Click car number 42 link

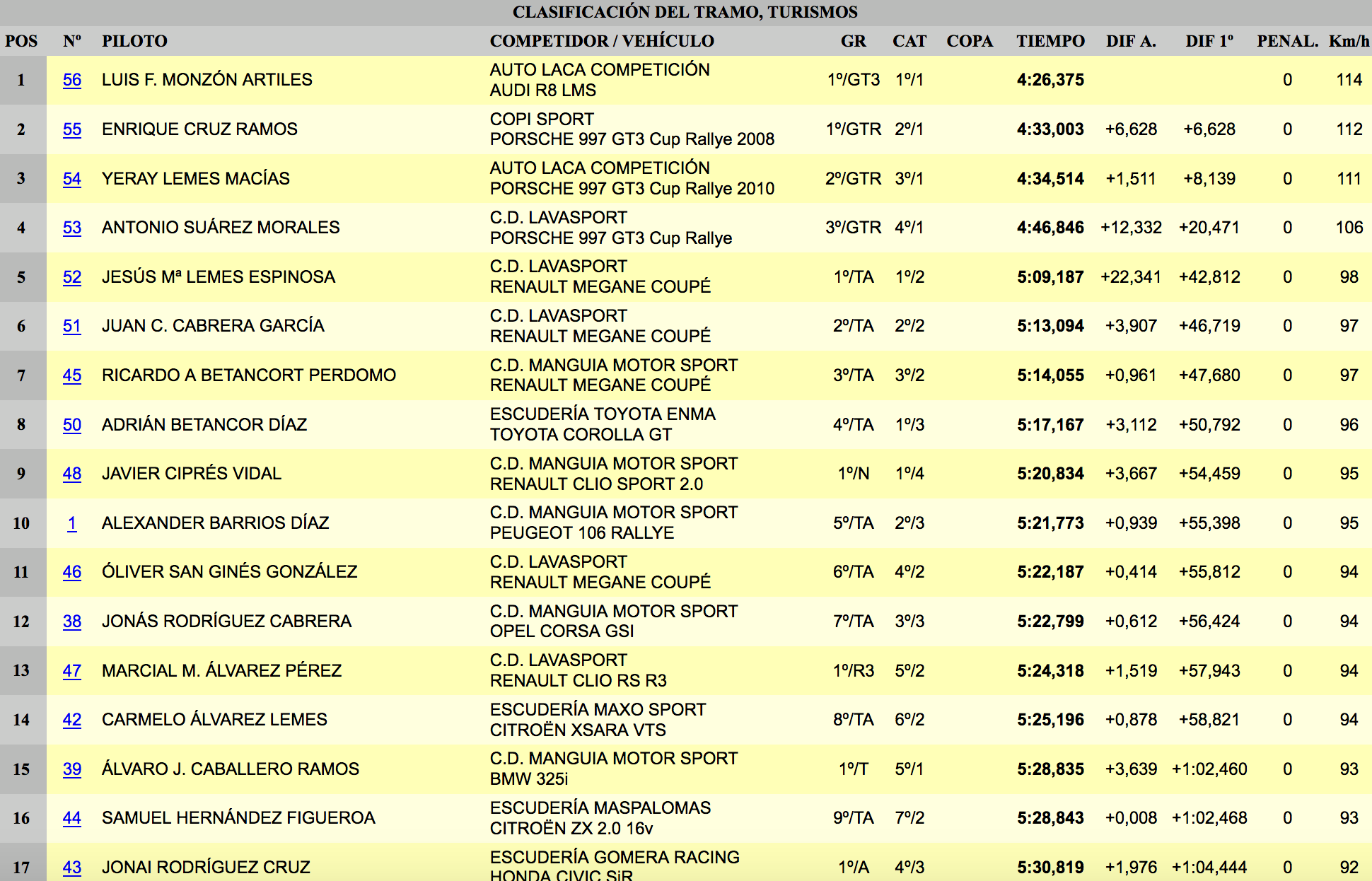pos(71,720)
